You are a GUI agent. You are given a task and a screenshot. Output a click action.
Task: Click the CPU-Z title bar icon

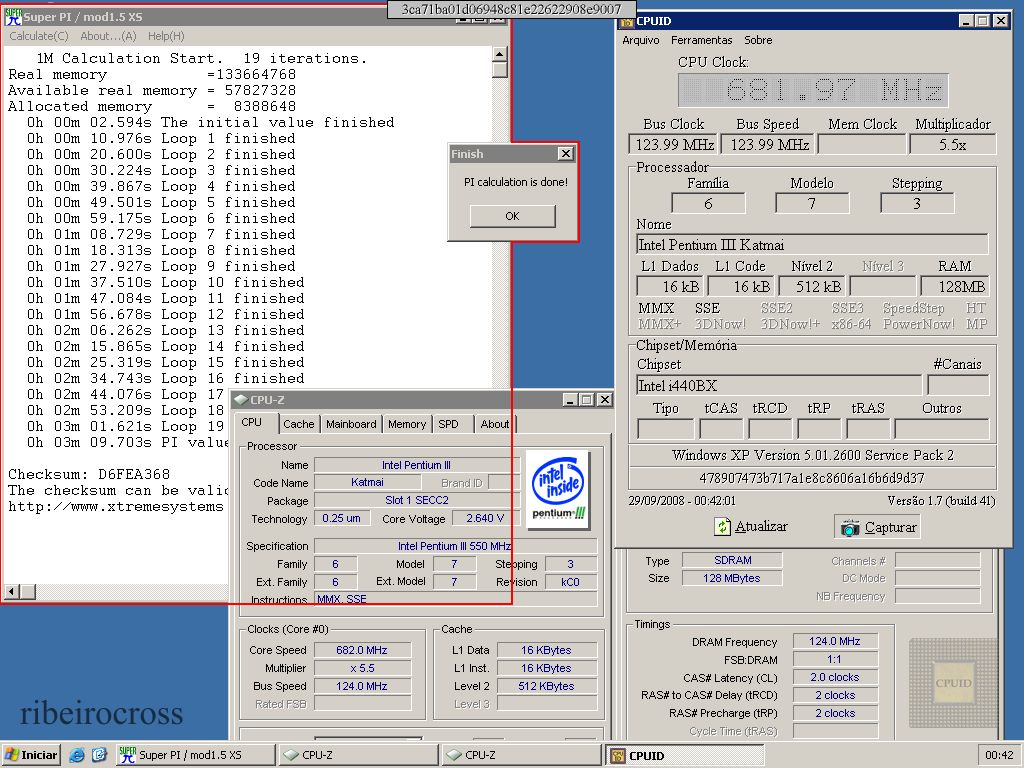pos(241,400)
